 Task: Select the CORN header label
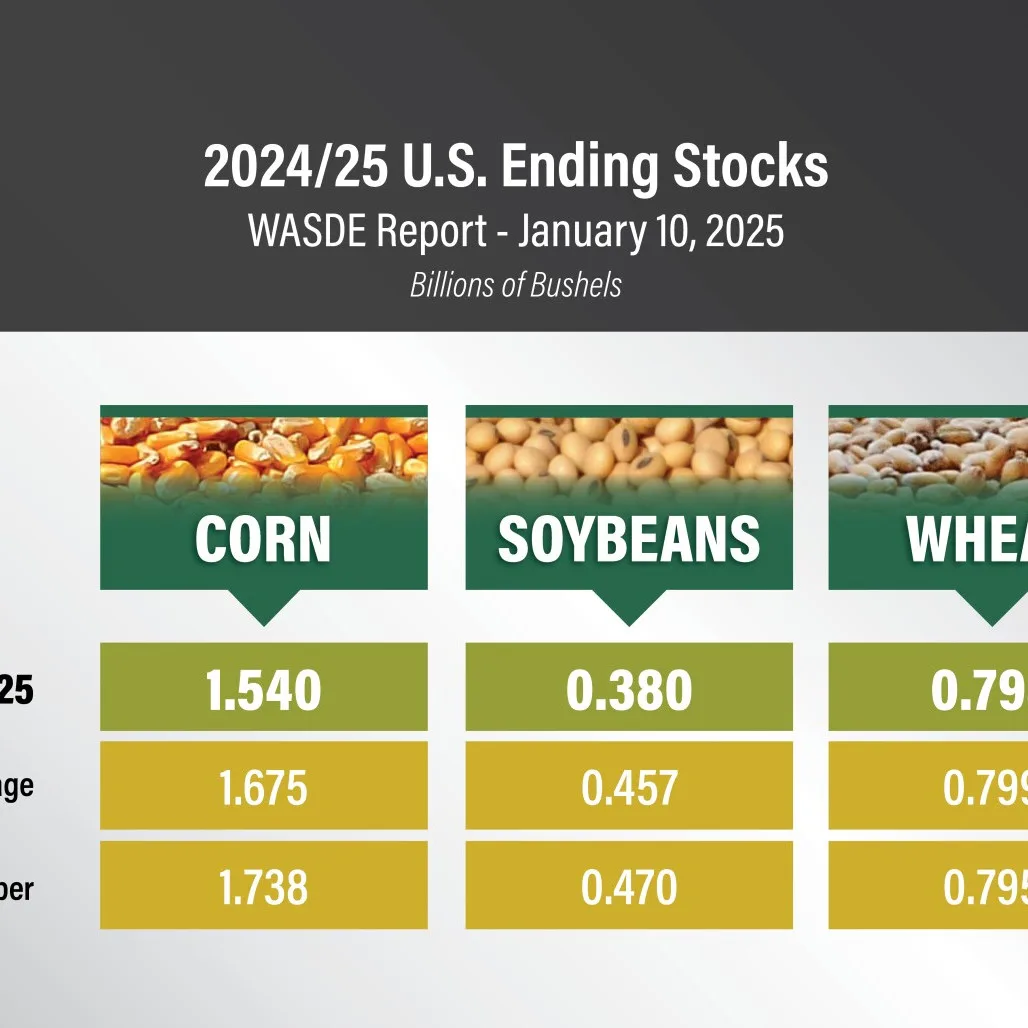(263, 539)
